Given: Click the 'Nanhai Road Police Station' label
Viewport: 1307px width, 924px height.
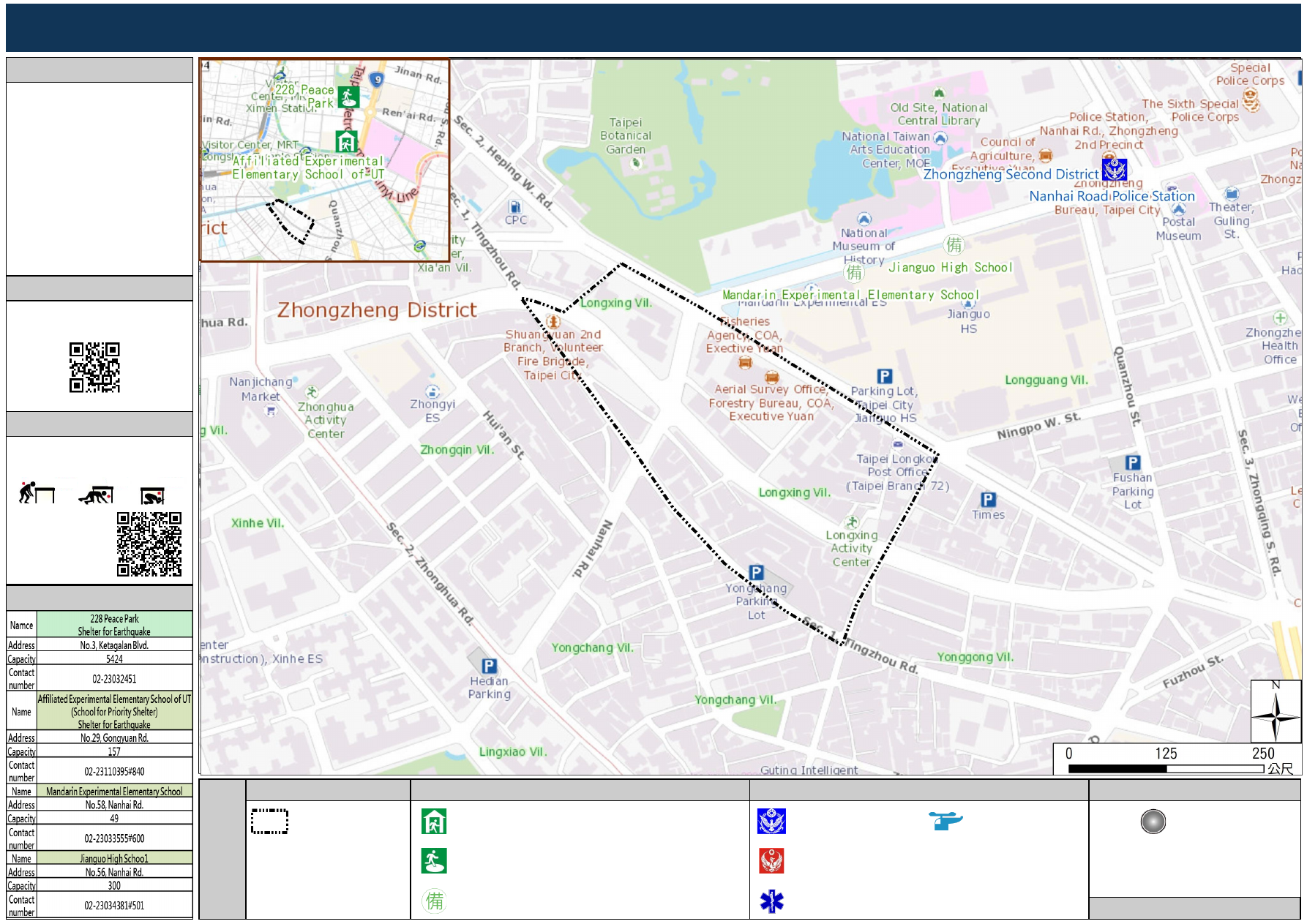Looking at the screenshot, I should pyautogui.click(x=1112, y=196).
